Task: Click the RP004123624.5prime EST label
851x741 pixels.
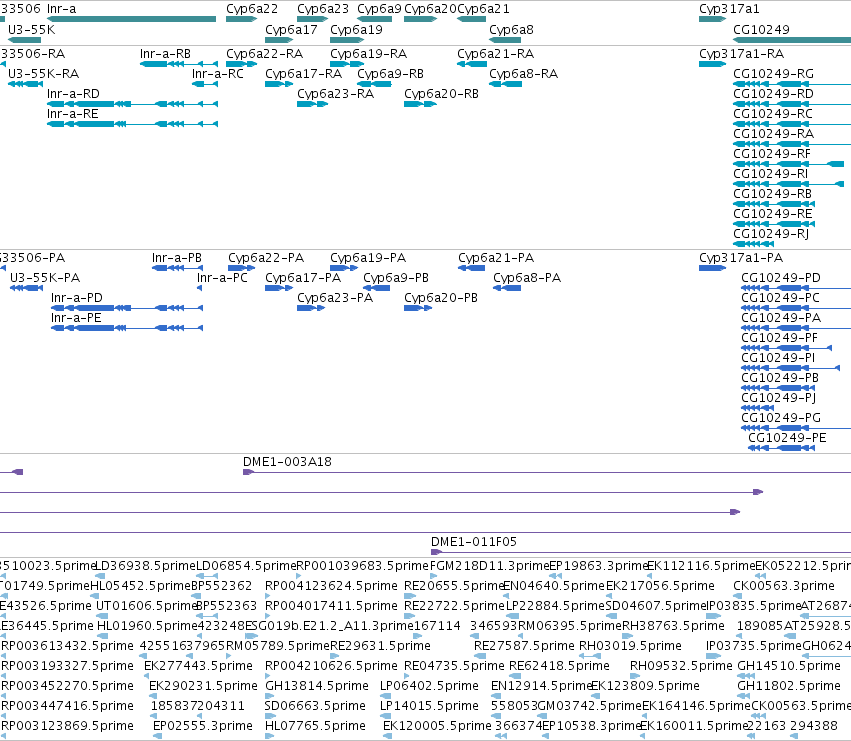Action: 331,586
